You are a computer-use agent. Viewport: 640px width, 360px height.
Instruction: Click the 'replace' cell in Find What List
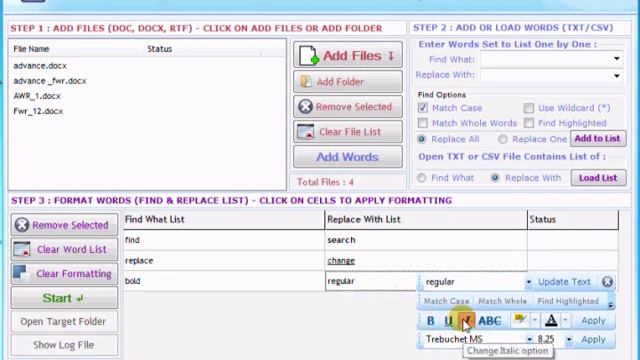click(x=224, y=260)
